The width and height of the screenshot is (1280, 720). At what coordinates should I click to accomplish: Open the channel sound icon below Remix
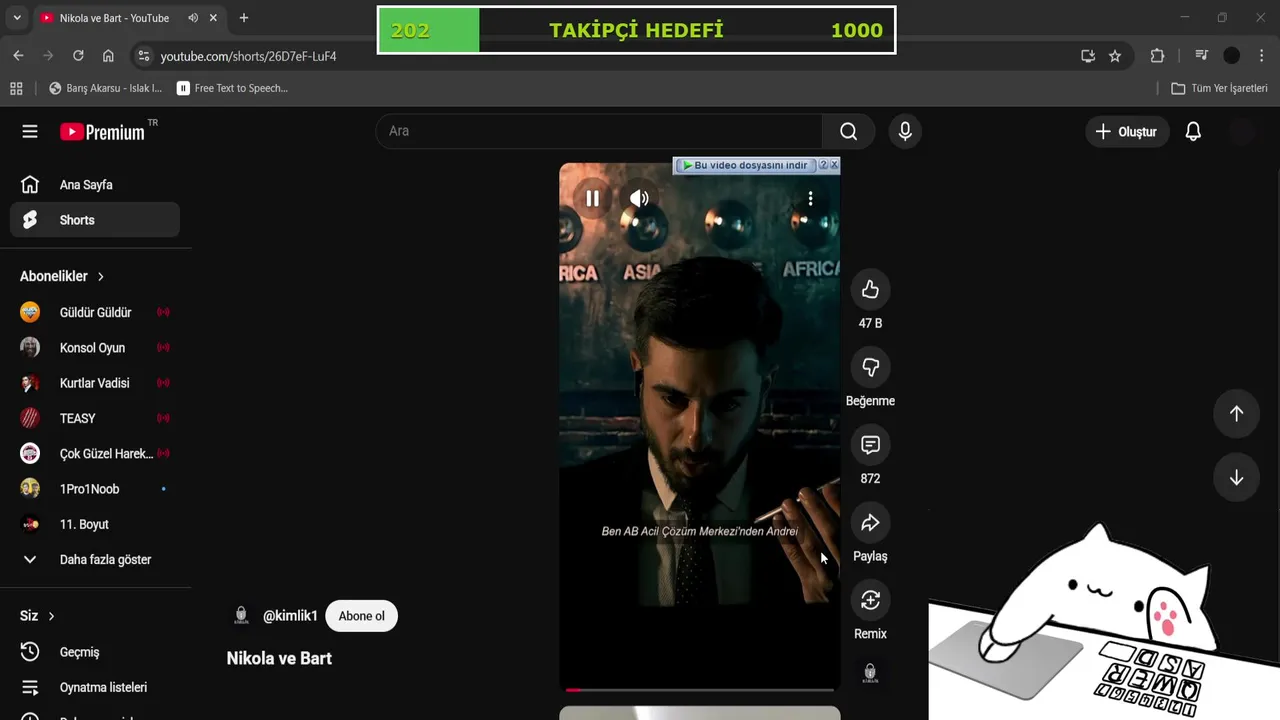(870, 673)
